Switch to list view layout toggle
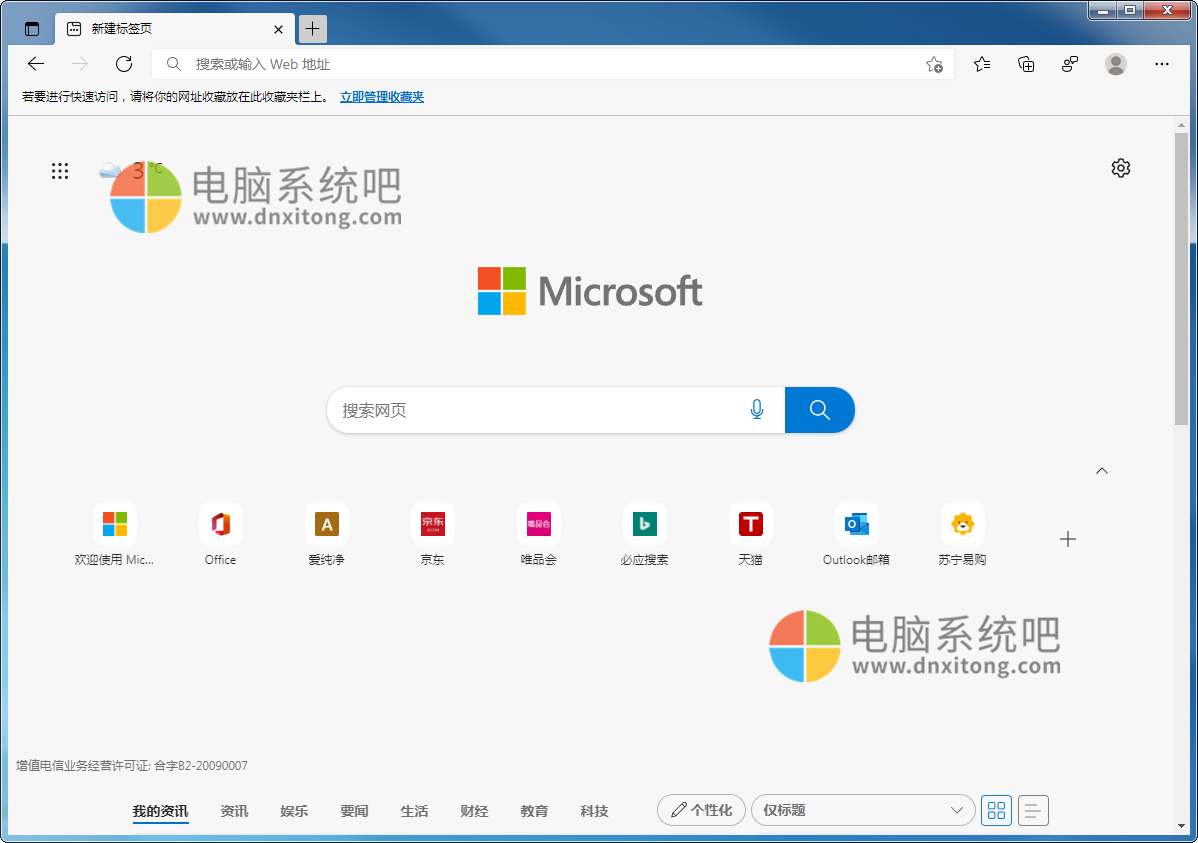Viewport: 1198px width, 843px height. pyautogui.click(x=1033, y=810)
